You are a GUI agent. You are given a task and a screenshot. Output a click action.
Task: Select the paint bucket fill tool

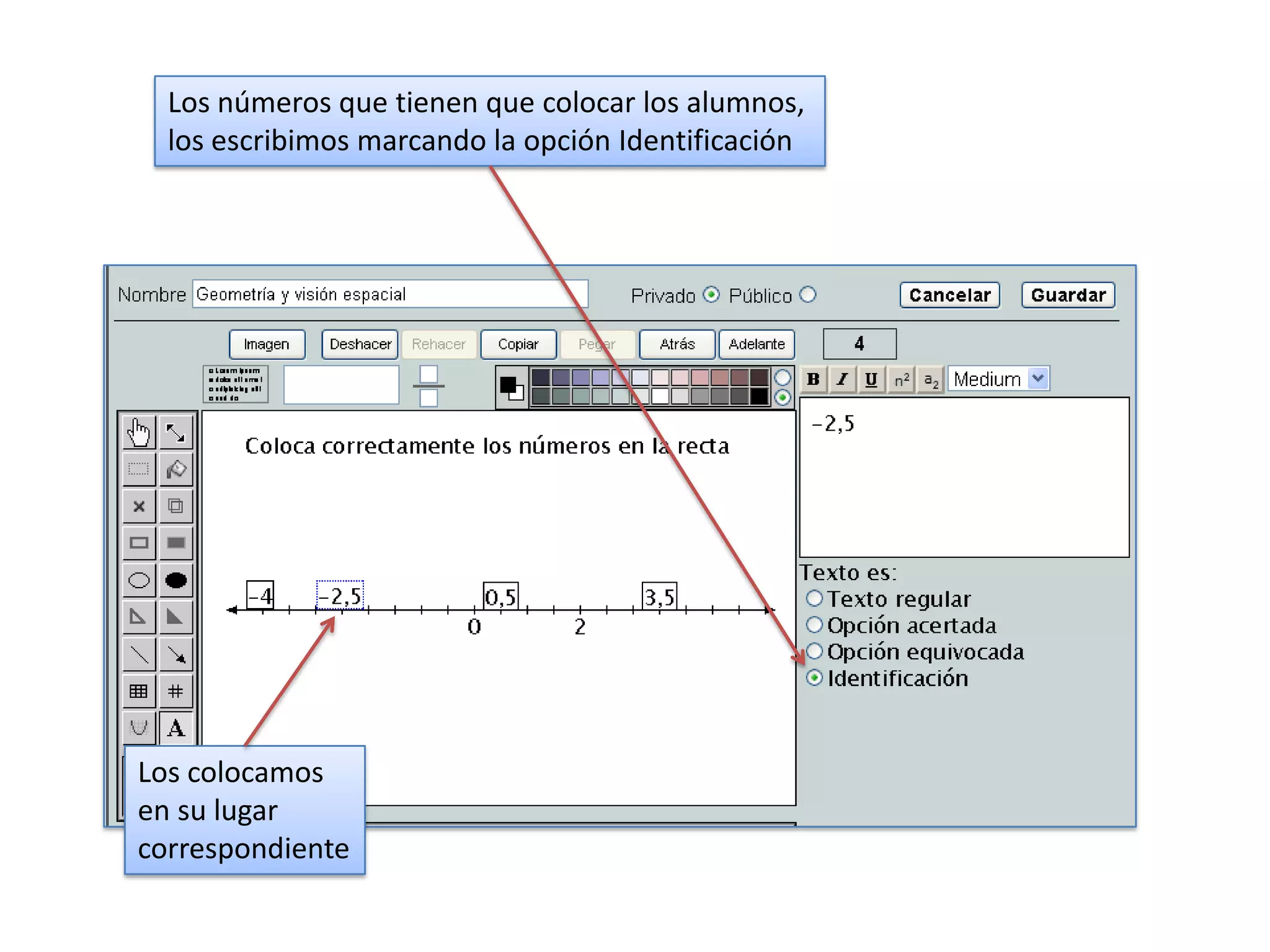176,469
